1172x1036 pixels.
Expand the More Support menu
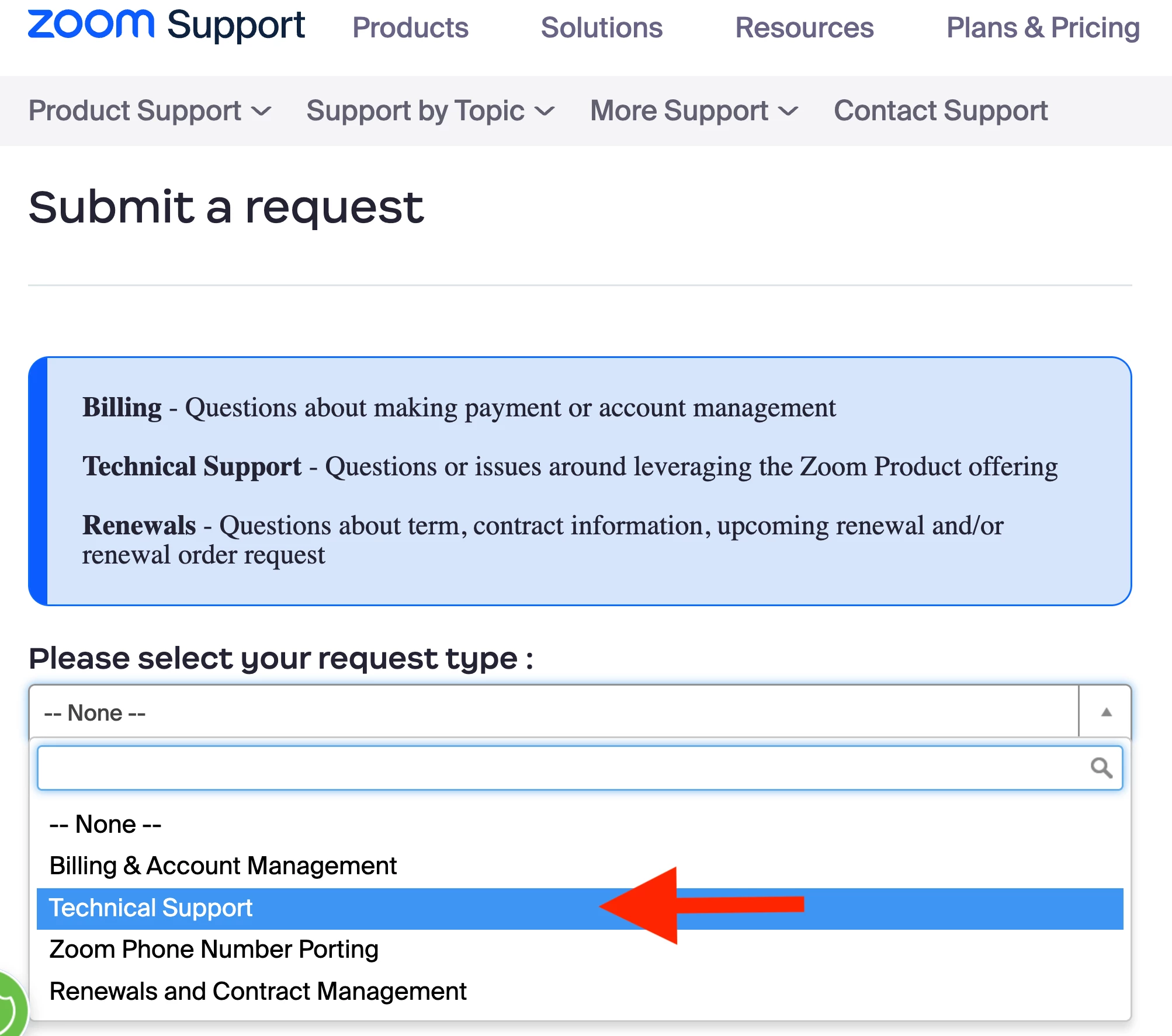[x=694, y=110]
